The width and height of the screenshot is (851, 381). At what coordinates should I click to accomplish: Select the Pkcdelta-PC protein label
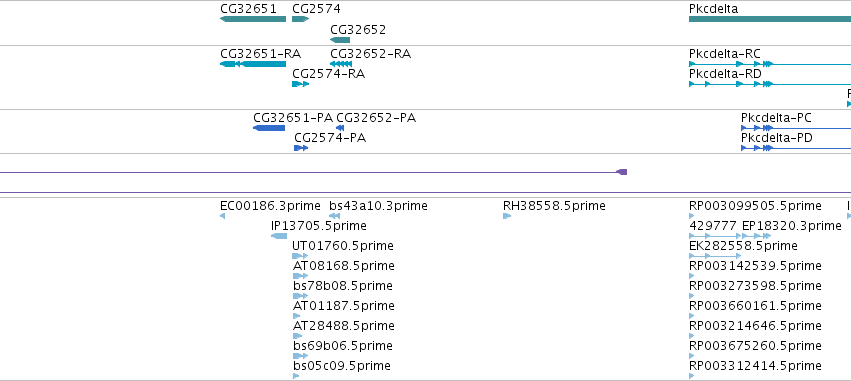(776, 118)
